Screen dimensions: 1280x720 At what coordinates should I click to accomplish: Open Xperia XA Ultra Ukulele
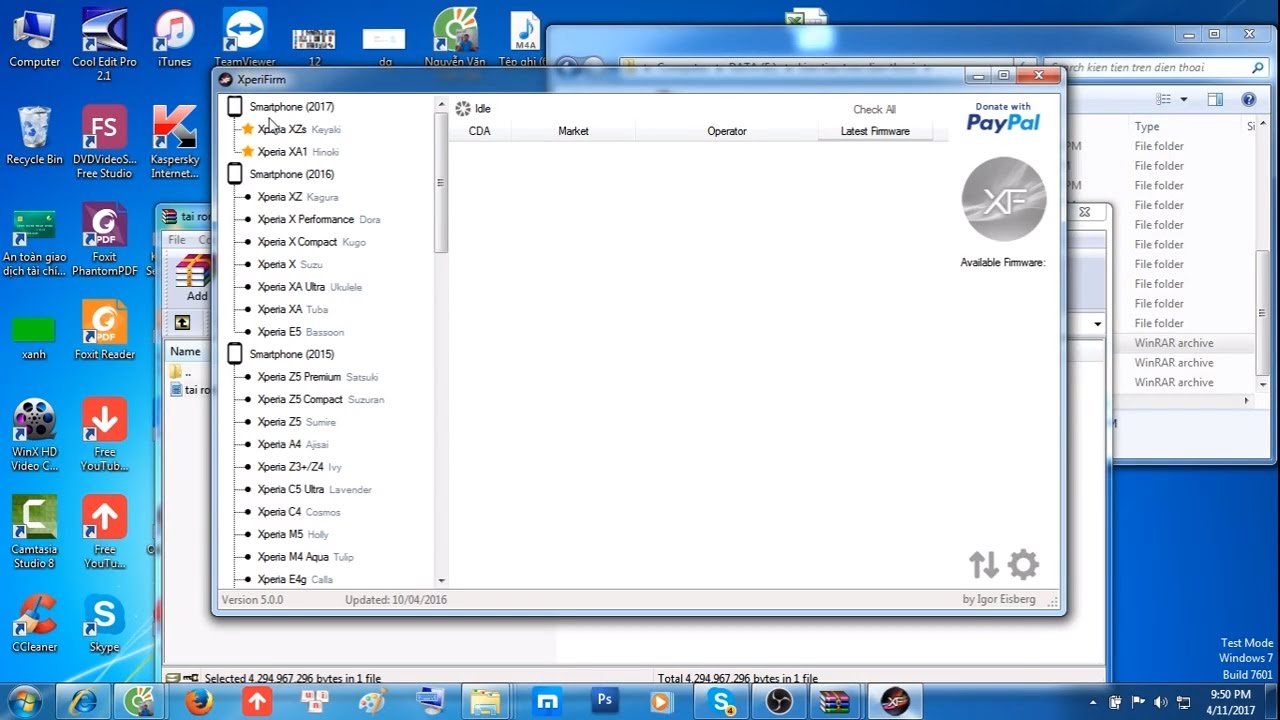tap(309, 287)
